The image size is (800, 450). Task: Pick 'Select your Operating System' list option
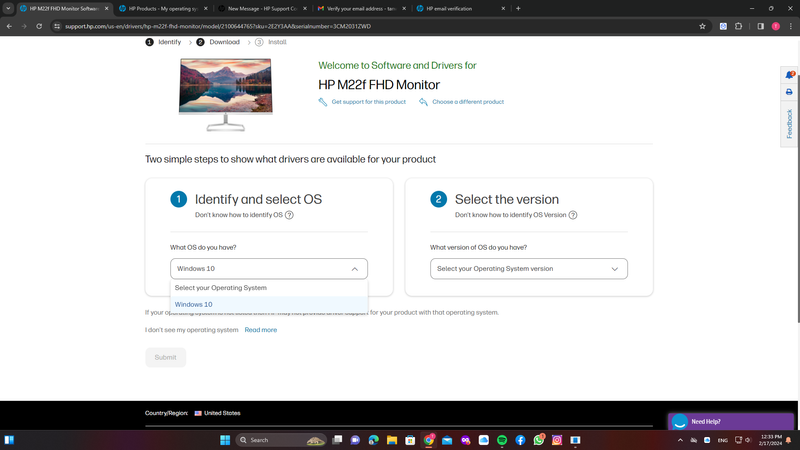269,288
